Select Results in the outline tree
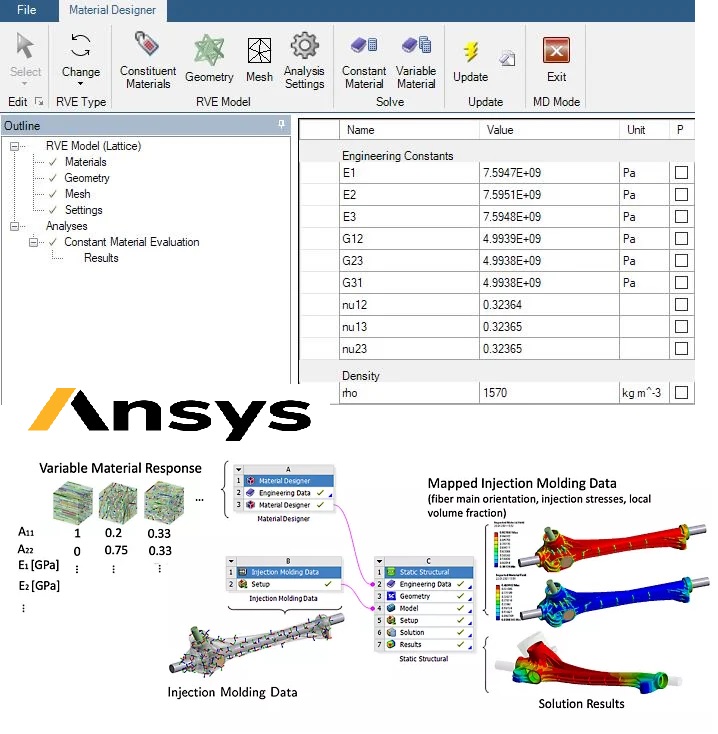This screenshot has height=734, width=718. tap(101, 258)
